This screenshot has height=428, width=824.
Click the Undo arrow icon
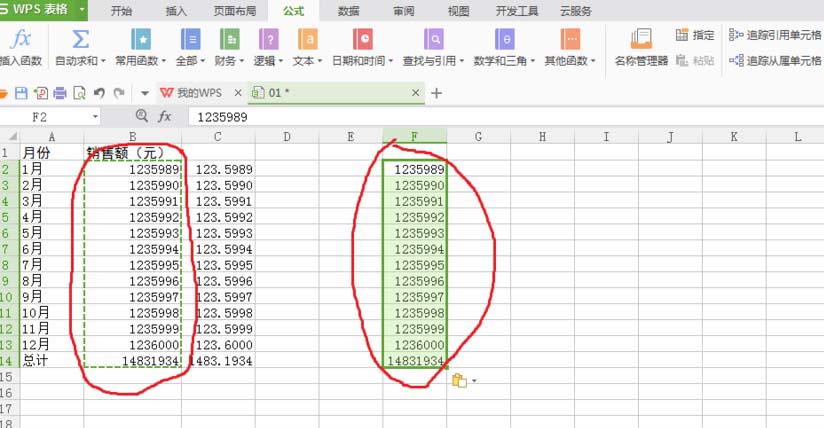(x=99, y=93)
